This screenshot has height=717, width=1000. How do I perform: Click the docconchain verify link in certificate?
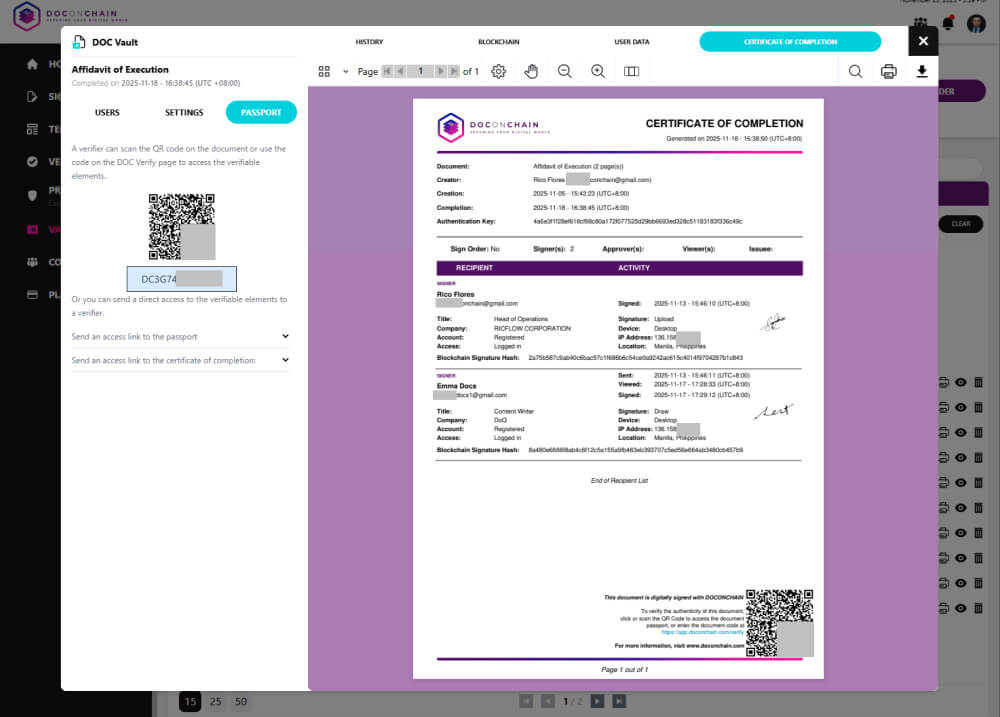pos(702,632)
